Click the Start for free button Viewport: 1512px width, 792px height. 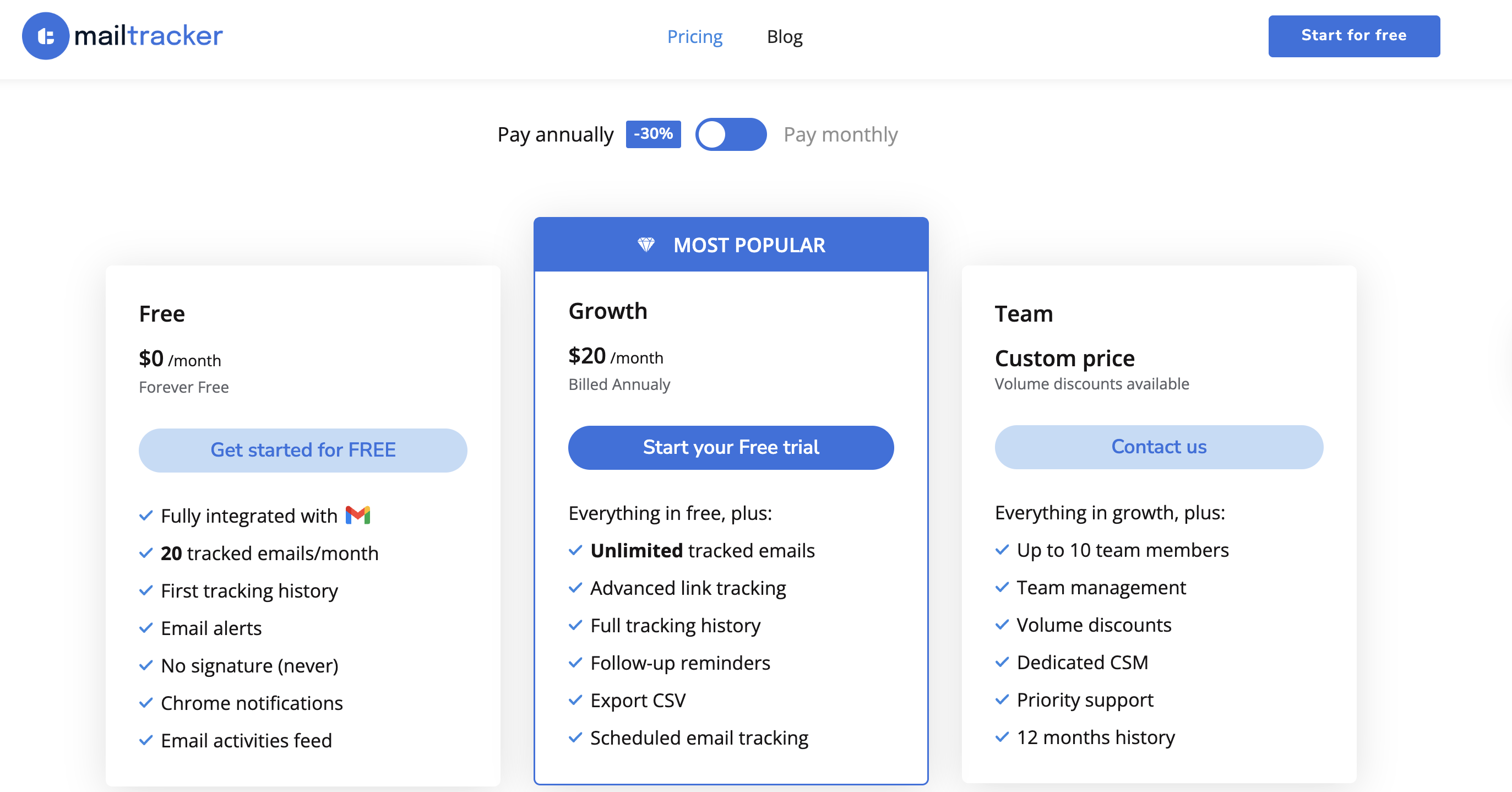tap(1353, 36)
